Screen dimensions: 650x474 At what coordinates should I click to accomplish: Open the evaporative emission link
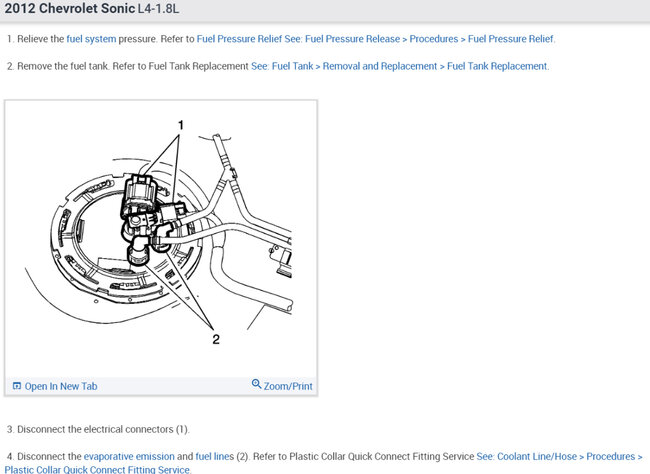coord(129,457)
